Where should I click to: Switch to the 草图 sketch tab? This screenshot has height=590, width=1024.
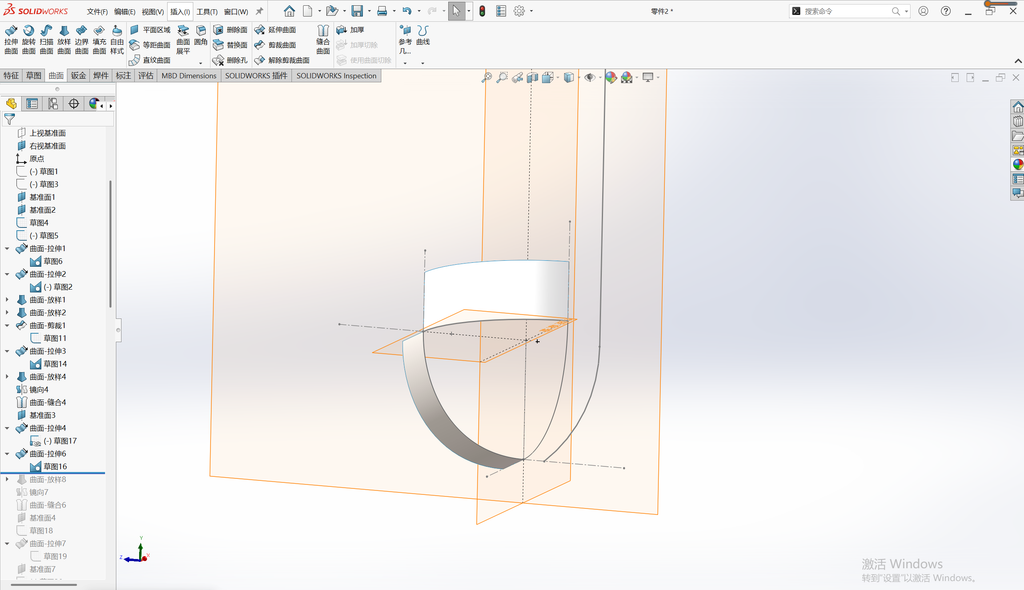(33, 76)
